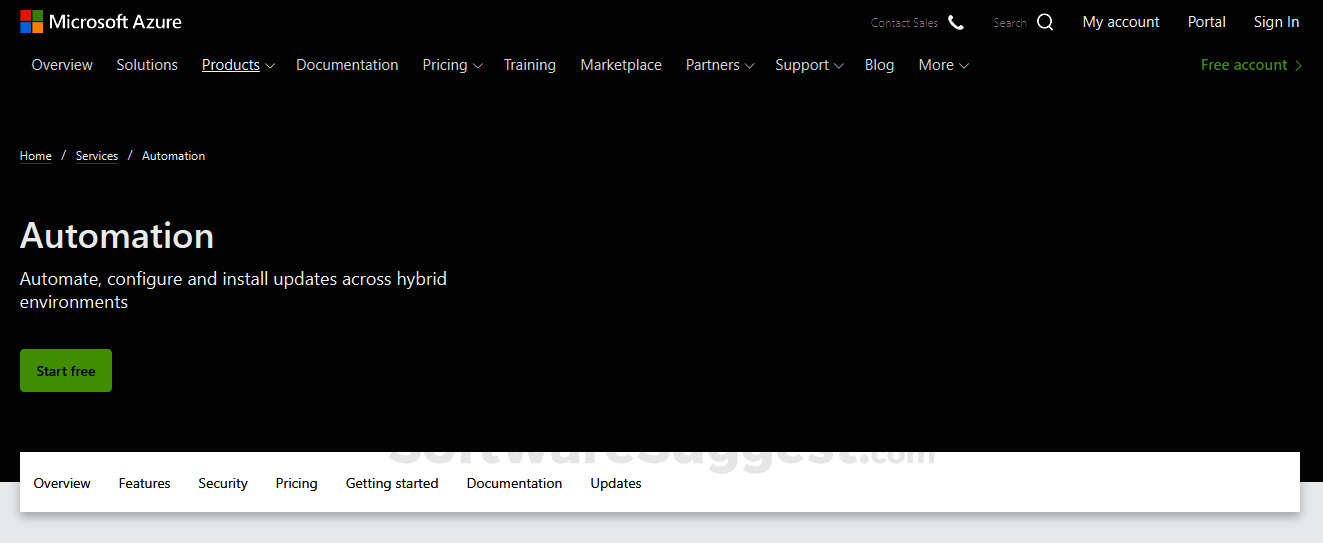
Task: Switch to the Security section tab
Action: tap(223, 483)
